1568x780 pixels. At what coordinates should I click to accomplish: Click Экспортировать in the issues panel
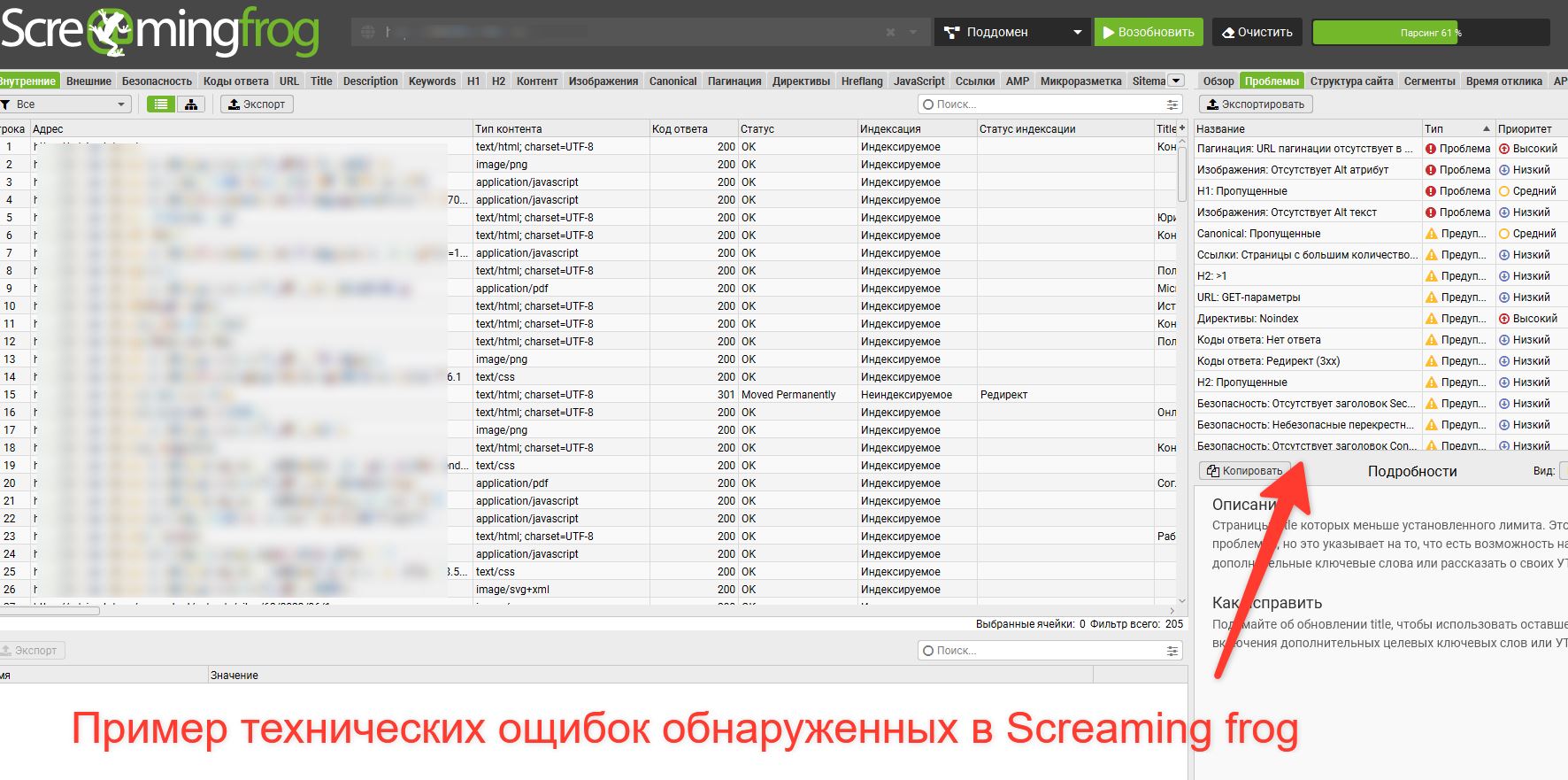tap(1256, 104)
